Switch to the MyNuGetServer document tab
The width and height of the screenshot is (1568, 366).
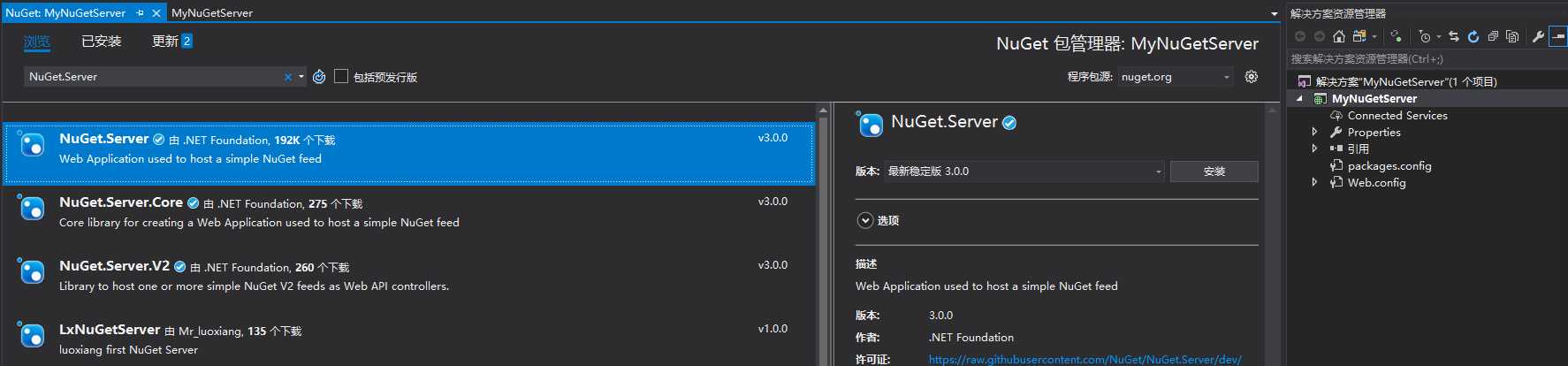click(x=212, y=13)
